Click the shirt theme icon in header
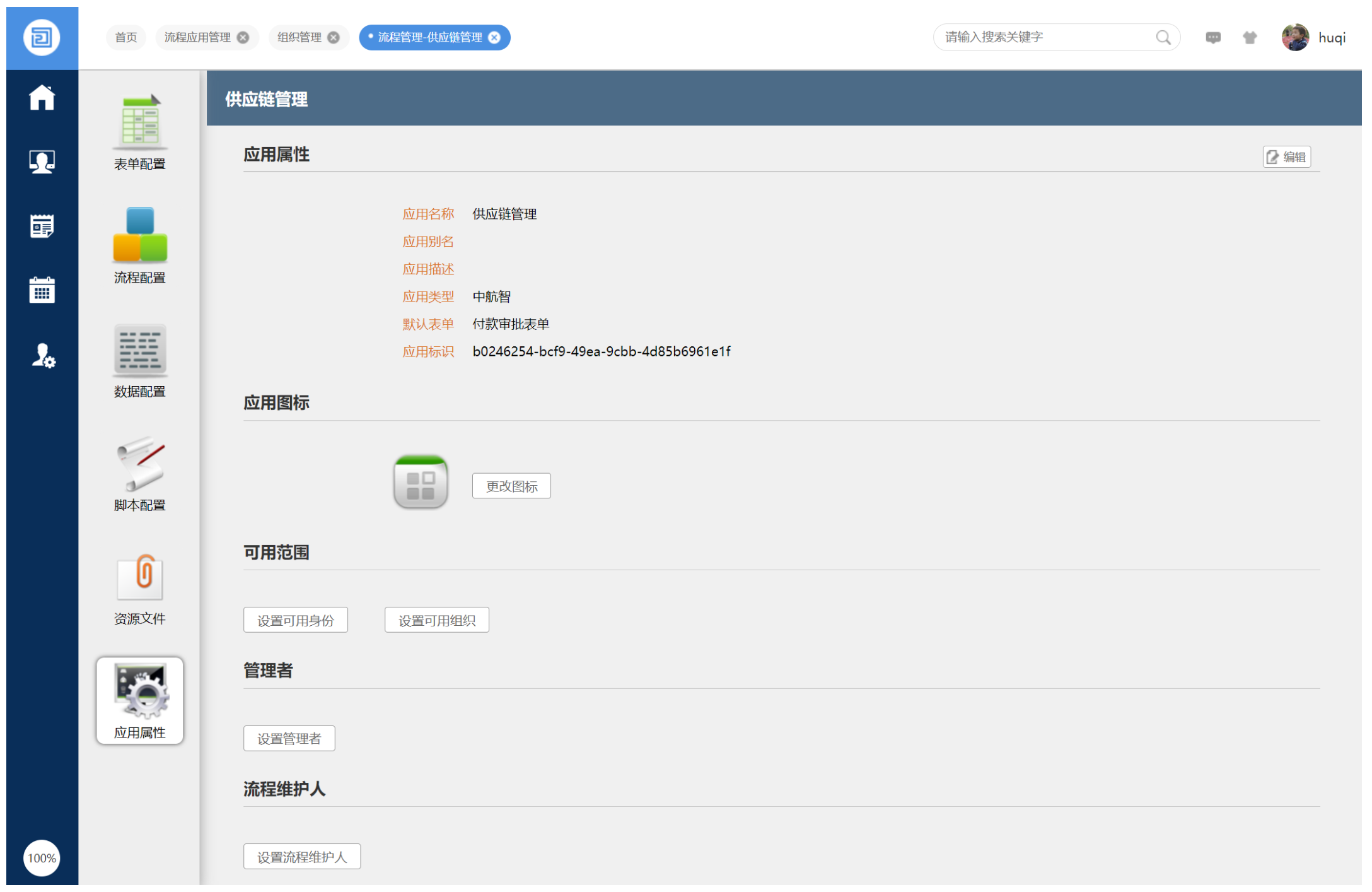1372x892 pixels. point(1249,37)
